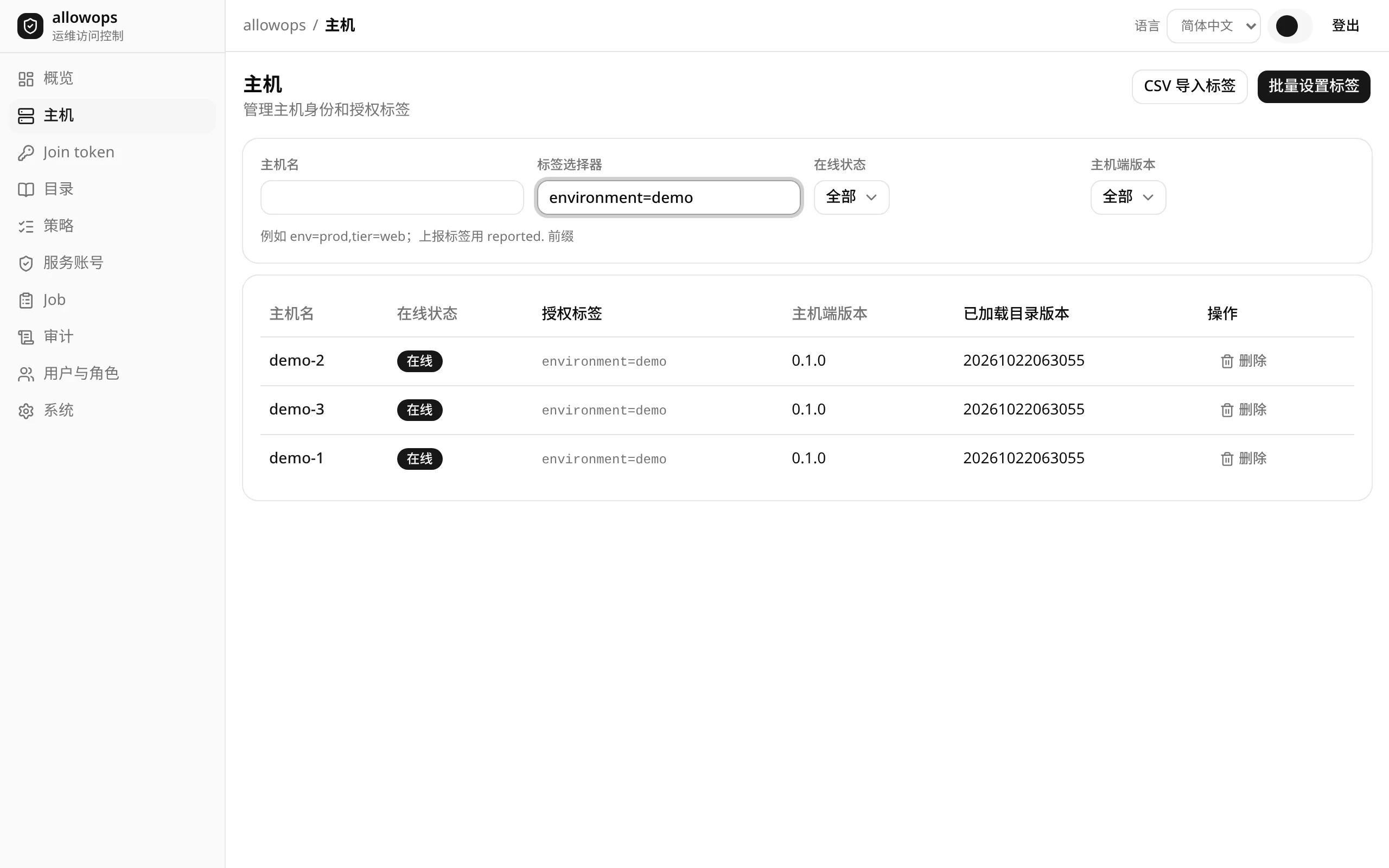Toggle the dark theme circle button
This screenshot has width=1389, height=868.
1287,26
